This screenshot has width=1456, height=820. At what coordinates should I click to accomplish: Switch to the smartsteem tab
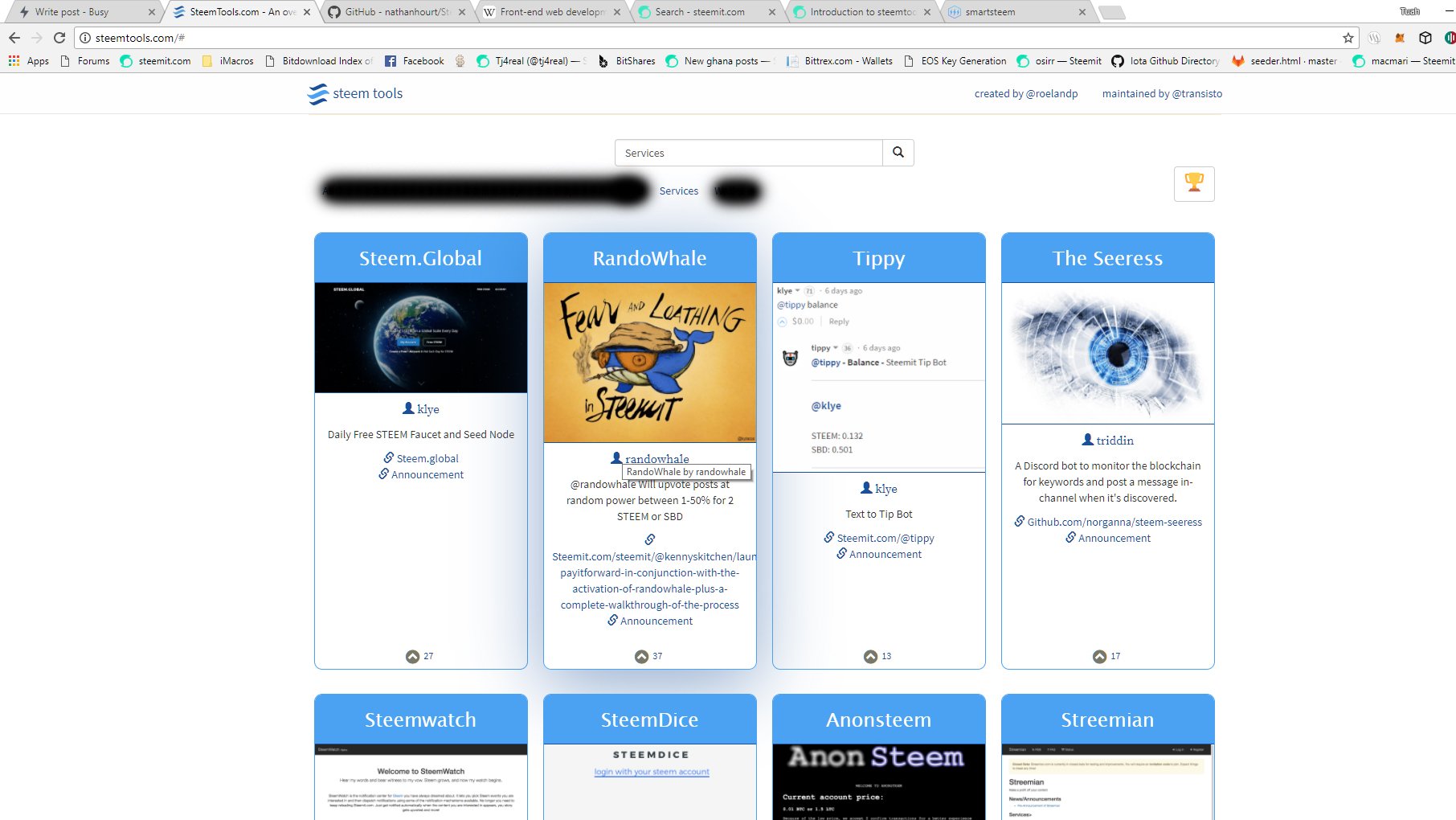[x=1016, y=12]
